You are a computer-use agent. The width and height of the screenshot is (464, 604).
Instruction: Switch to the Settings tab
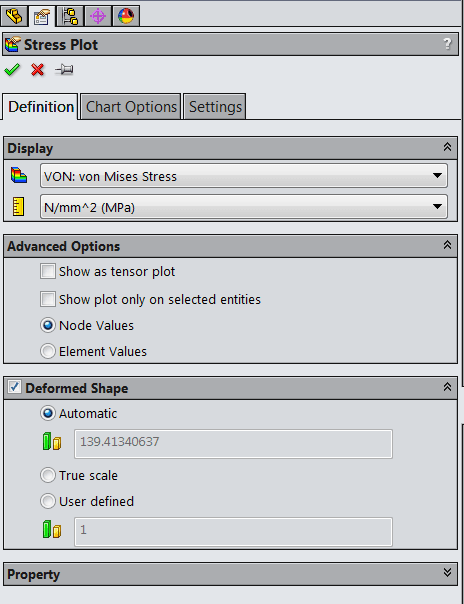point(215,107)
